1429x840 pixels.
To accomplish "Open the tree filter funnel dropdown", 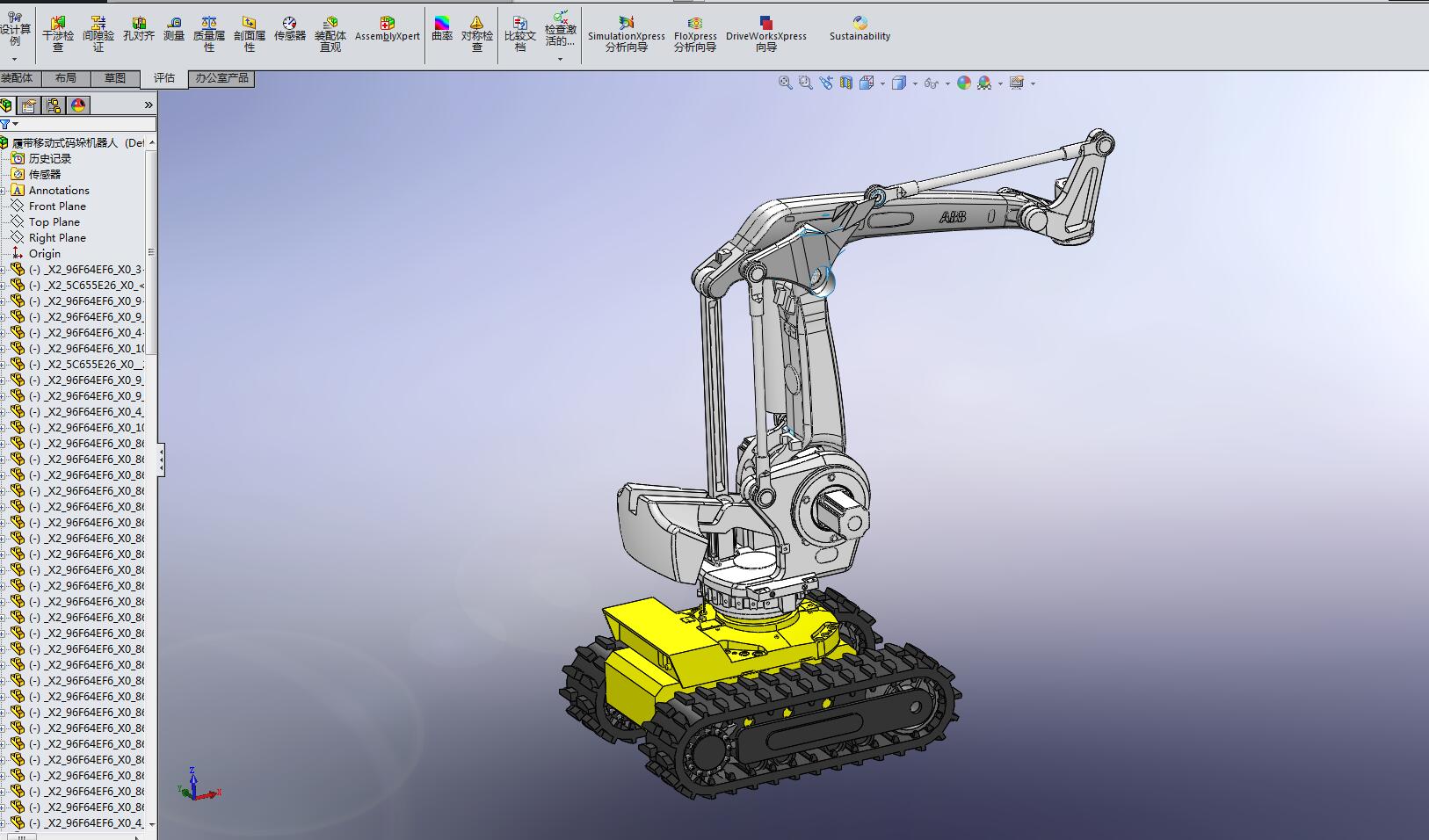I will 9,125.
